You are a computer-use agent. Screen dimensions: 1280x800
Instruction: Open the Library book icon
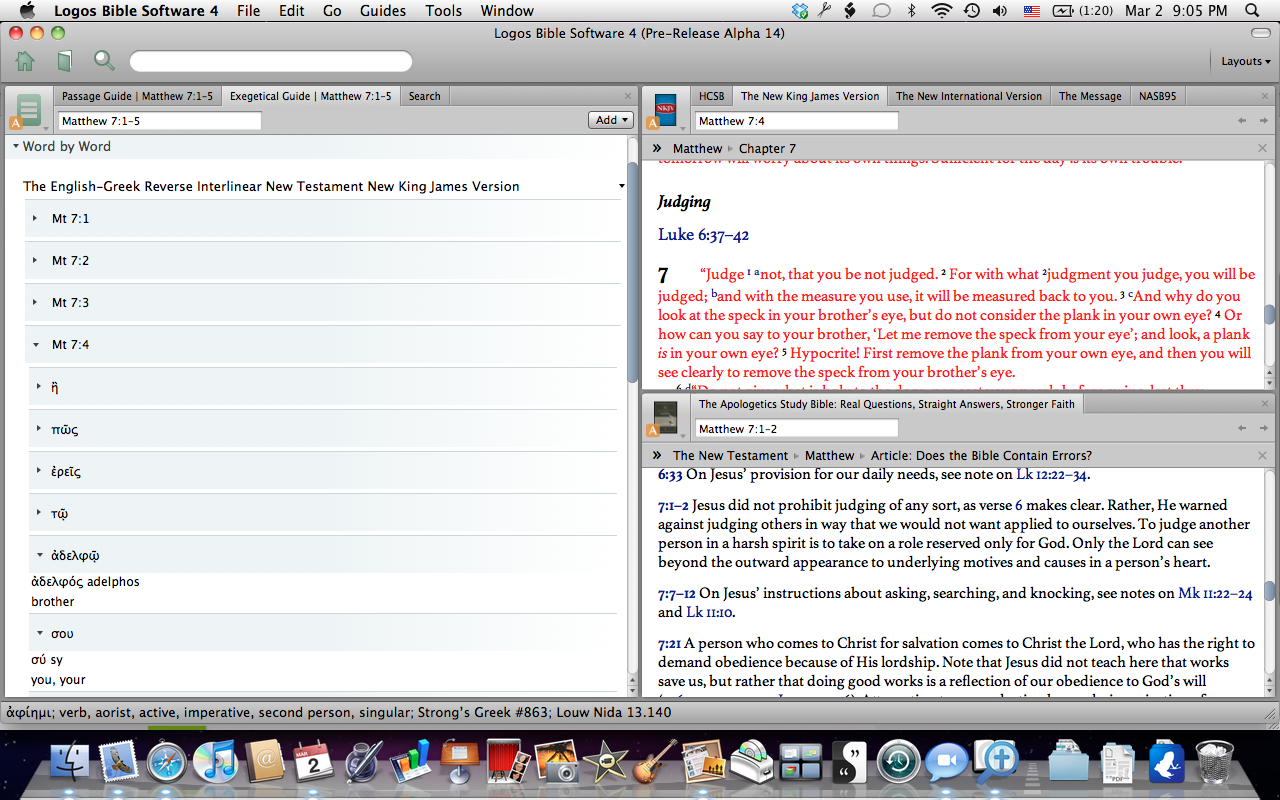tap(64, 61)
